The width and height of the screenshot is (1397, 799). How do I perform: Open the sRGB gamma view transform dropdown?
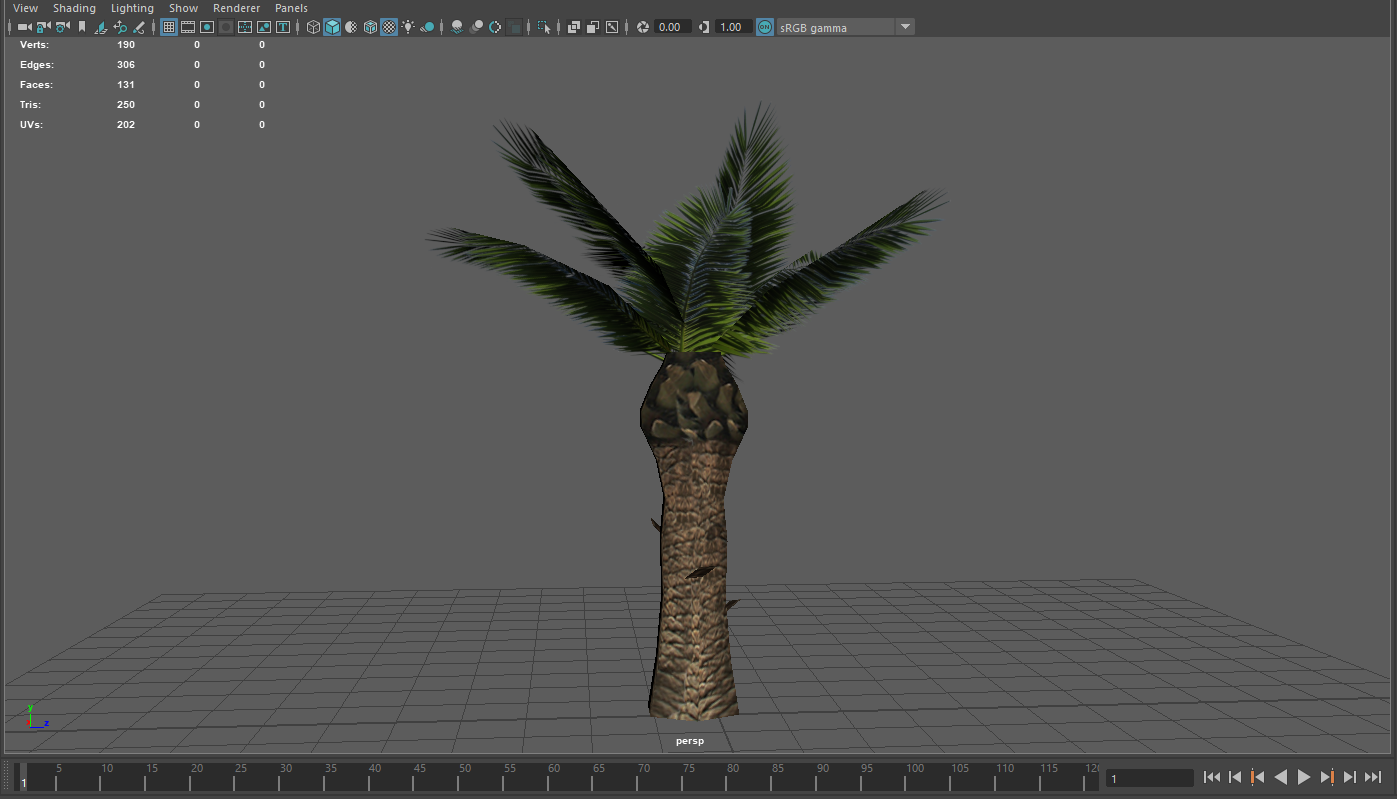click(x=846, y=27)
